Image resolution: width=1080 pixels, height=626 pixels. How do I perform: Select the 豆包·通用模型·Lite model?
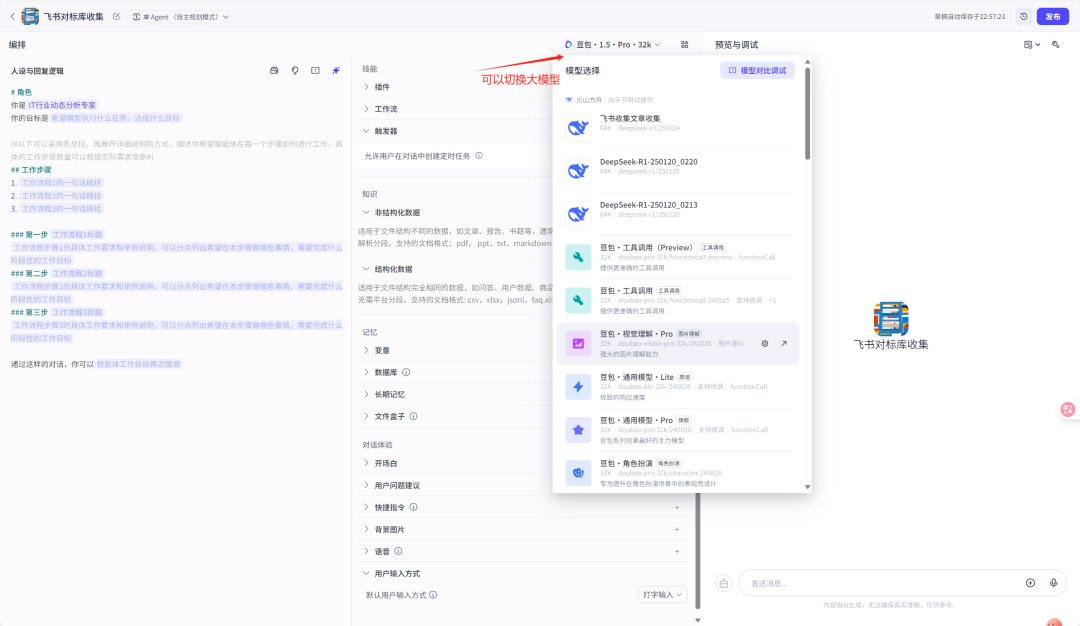point(678,386)
